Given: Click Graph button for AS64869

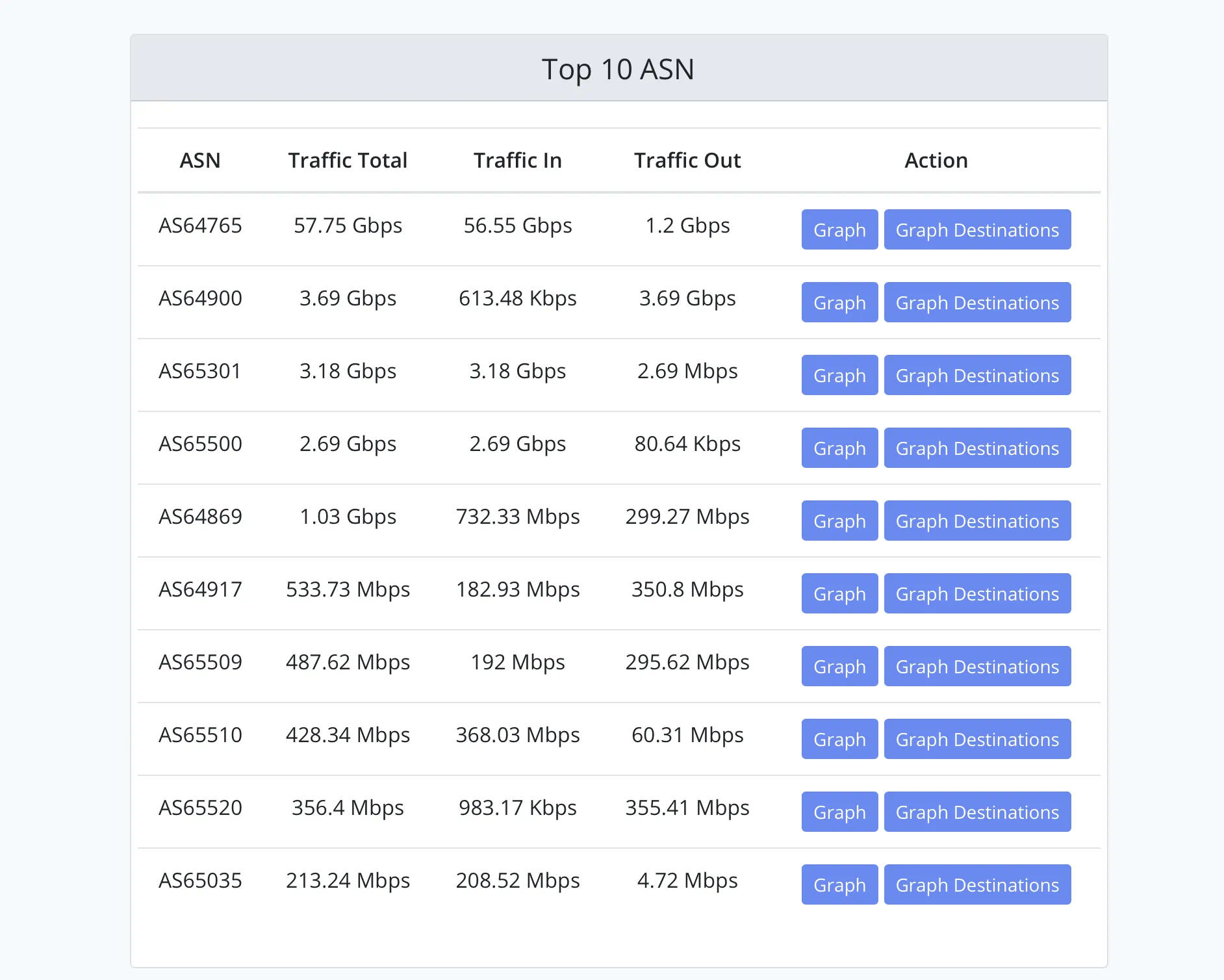Looking at the screenshot, I should click(x=839, y=521).
